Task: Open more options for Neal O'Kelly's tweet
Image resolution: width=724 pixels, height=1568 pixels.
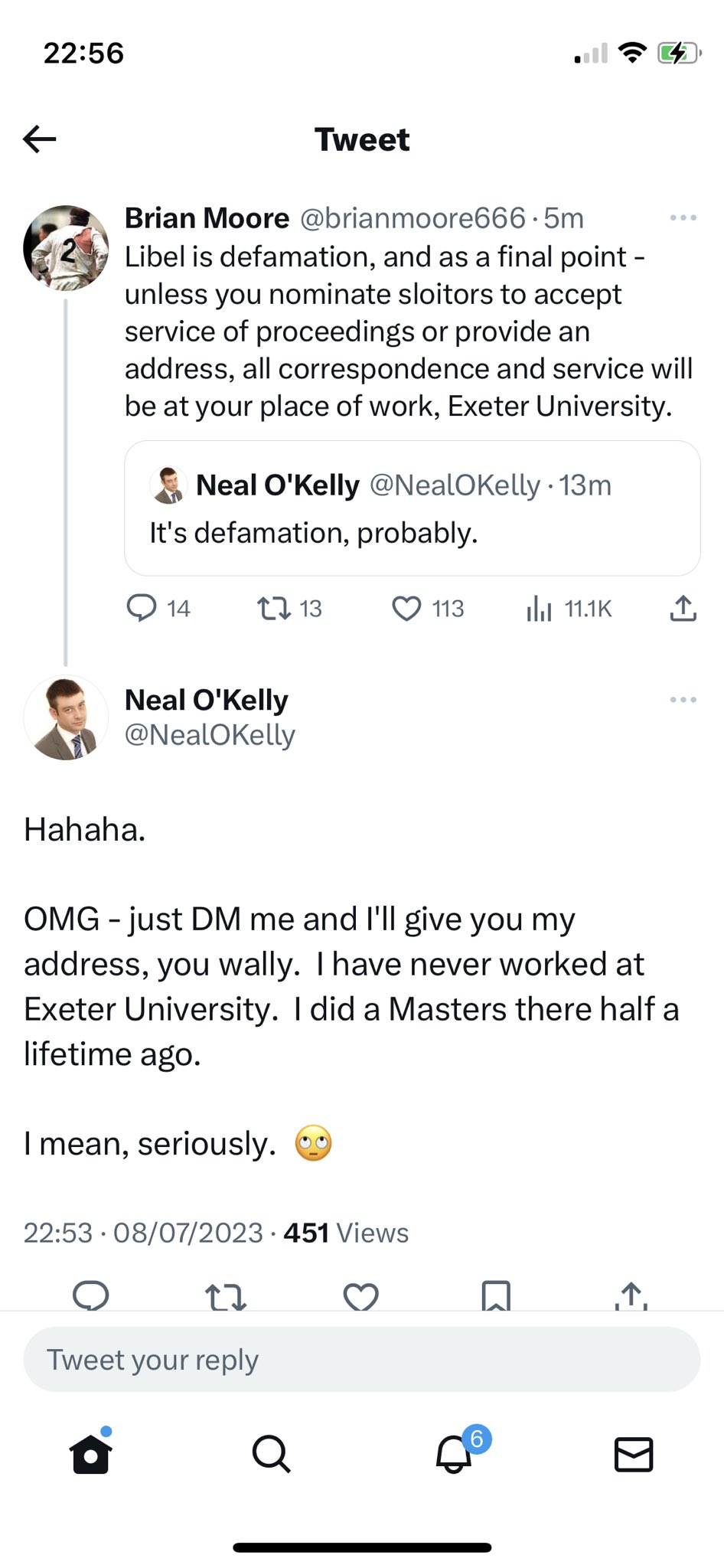Action: (683, 700)
